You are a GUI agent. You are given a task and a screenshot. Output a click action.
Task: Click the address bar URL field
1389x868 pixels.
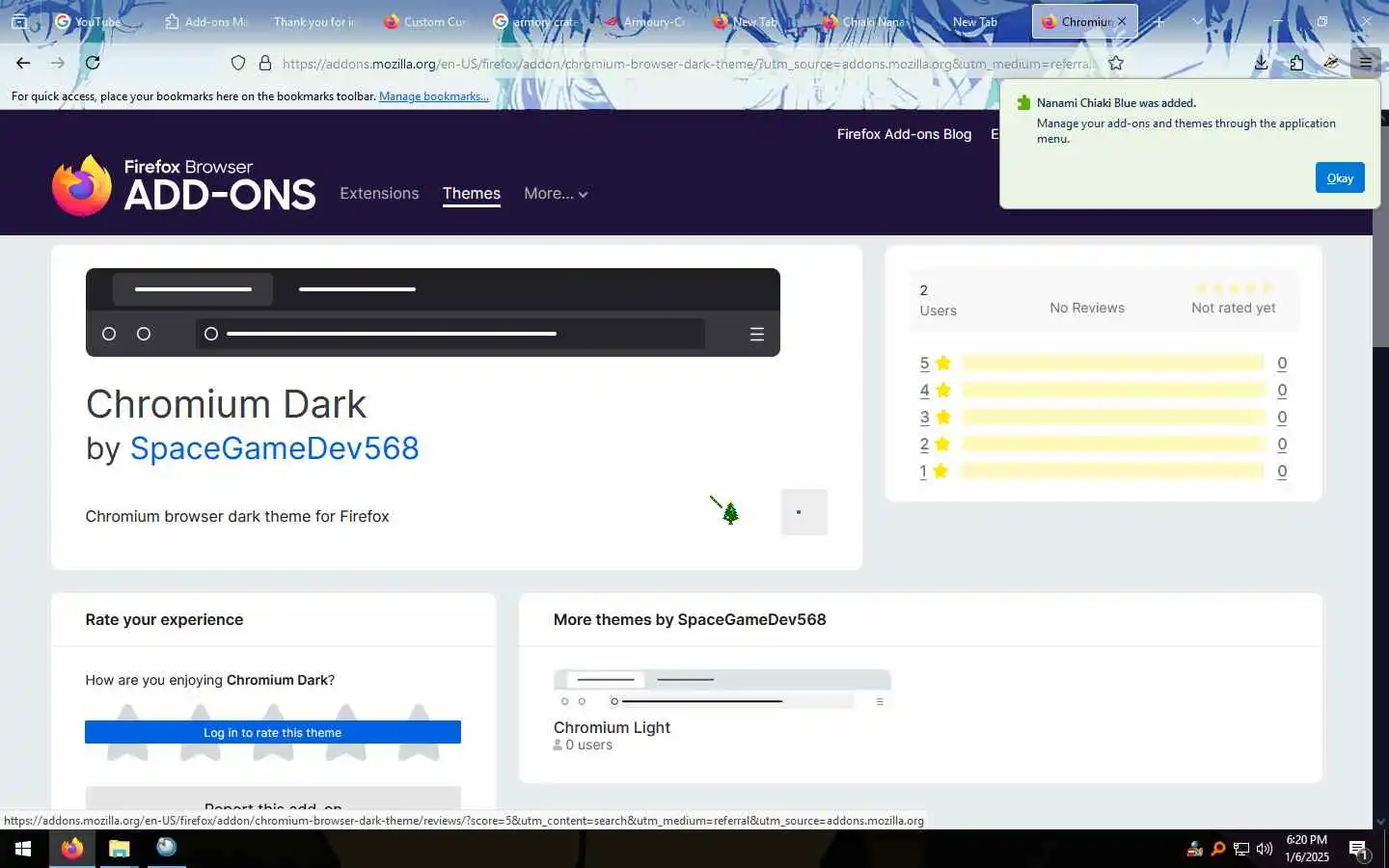click(x=686, y=64)
